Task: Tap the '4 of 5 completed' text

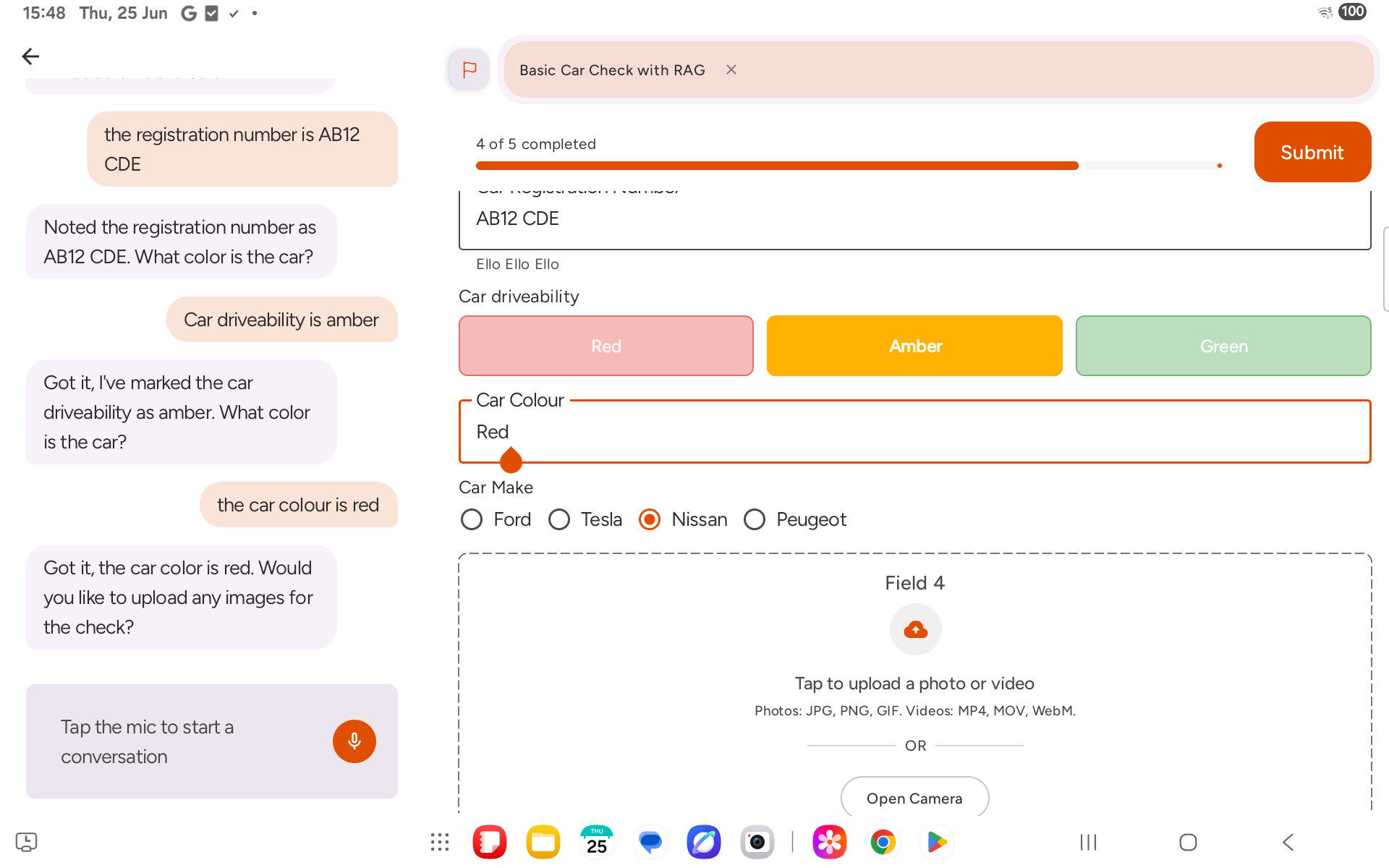Action: tap(536, 144)
